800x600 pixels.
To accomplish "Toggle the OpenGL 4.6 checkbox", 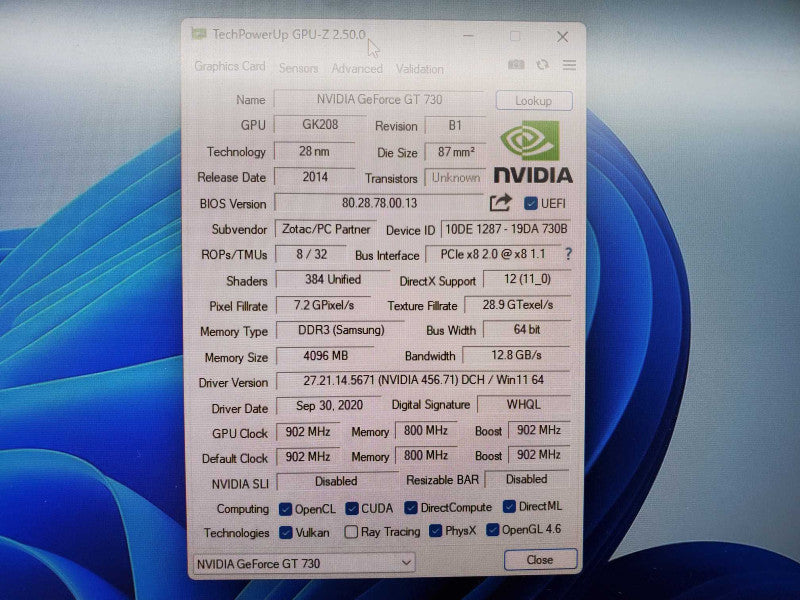I will [492, 530].
